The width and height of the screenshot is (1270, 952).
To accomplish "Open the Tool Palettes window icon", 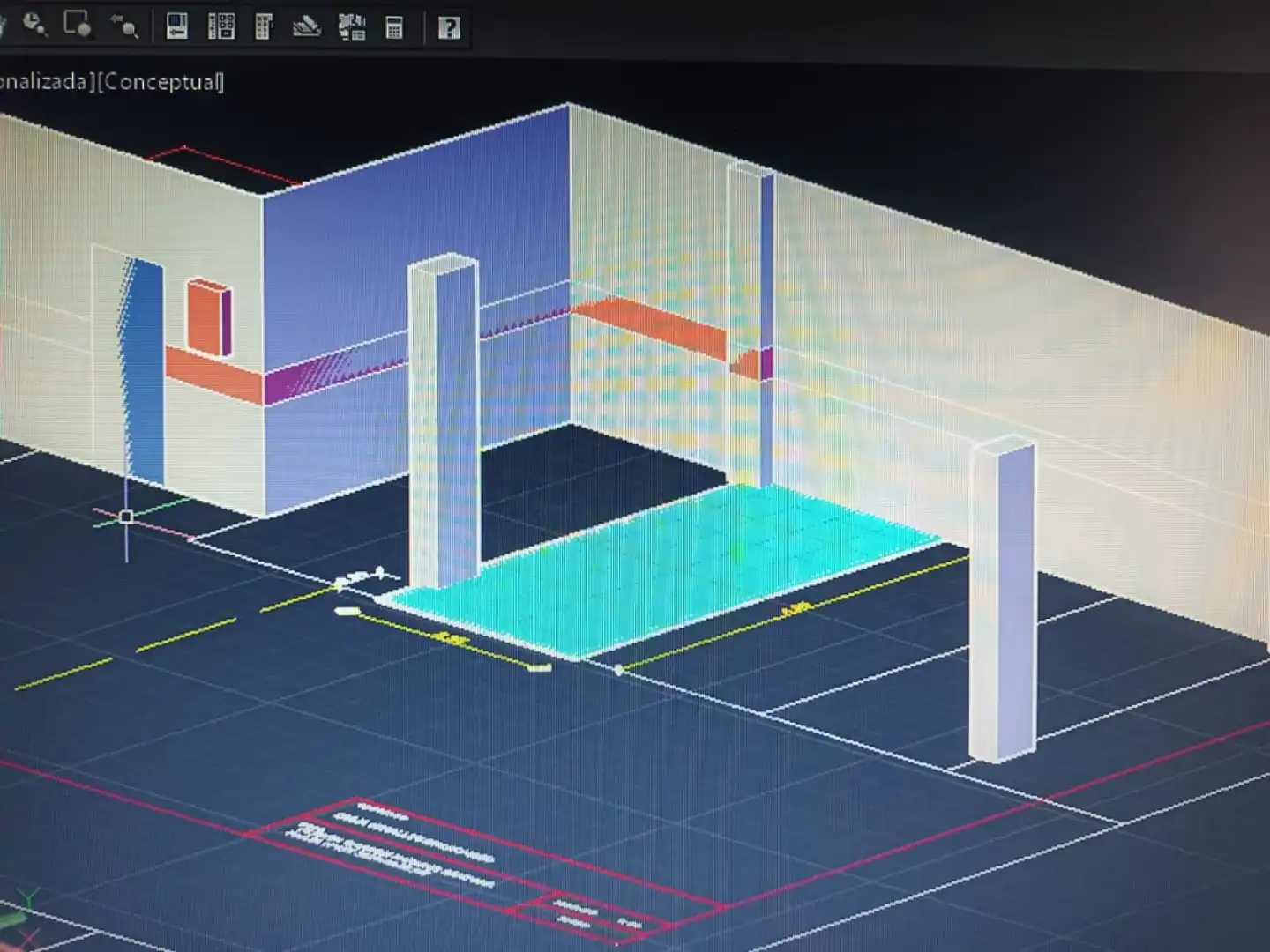I will coord(263,26).
